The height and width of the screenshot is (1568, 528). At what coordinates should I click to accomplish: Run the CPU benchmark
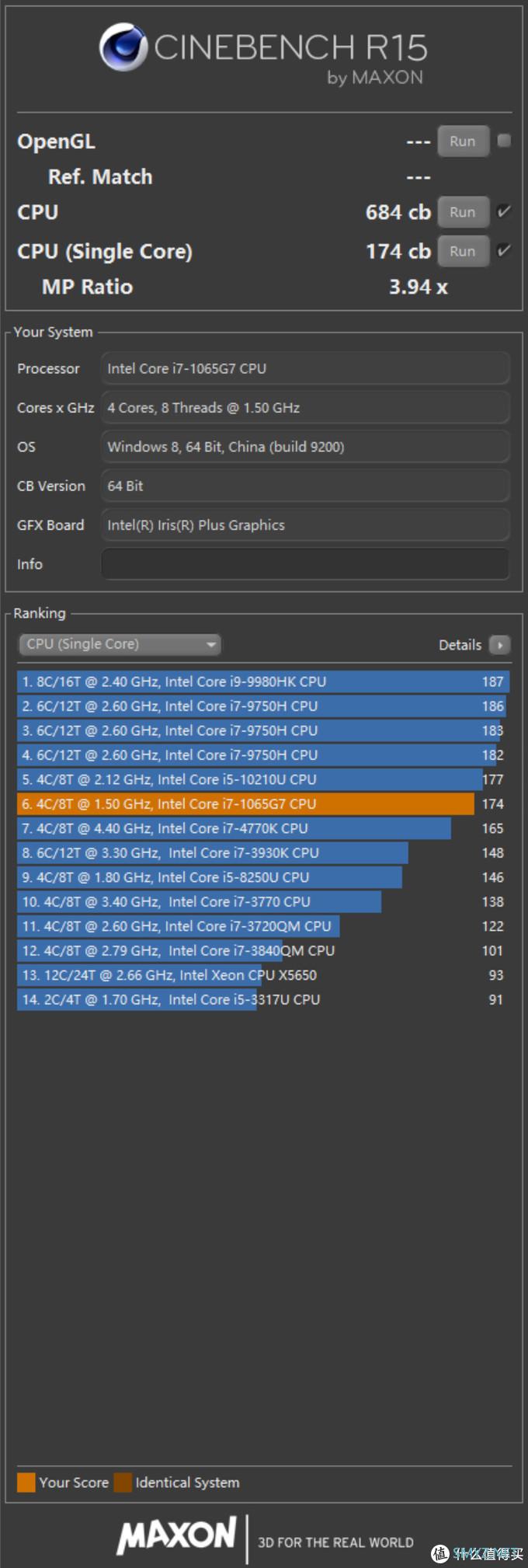coord(463,212)
